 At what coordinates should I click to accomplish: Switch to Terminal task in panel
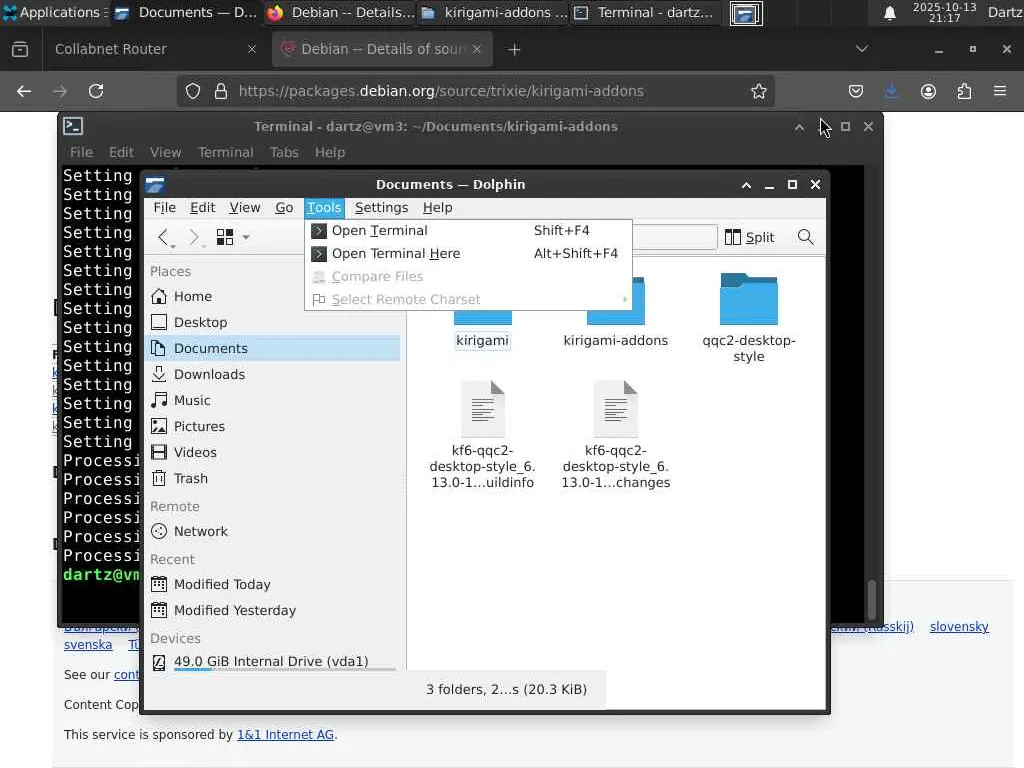click(x=645, y=12)
